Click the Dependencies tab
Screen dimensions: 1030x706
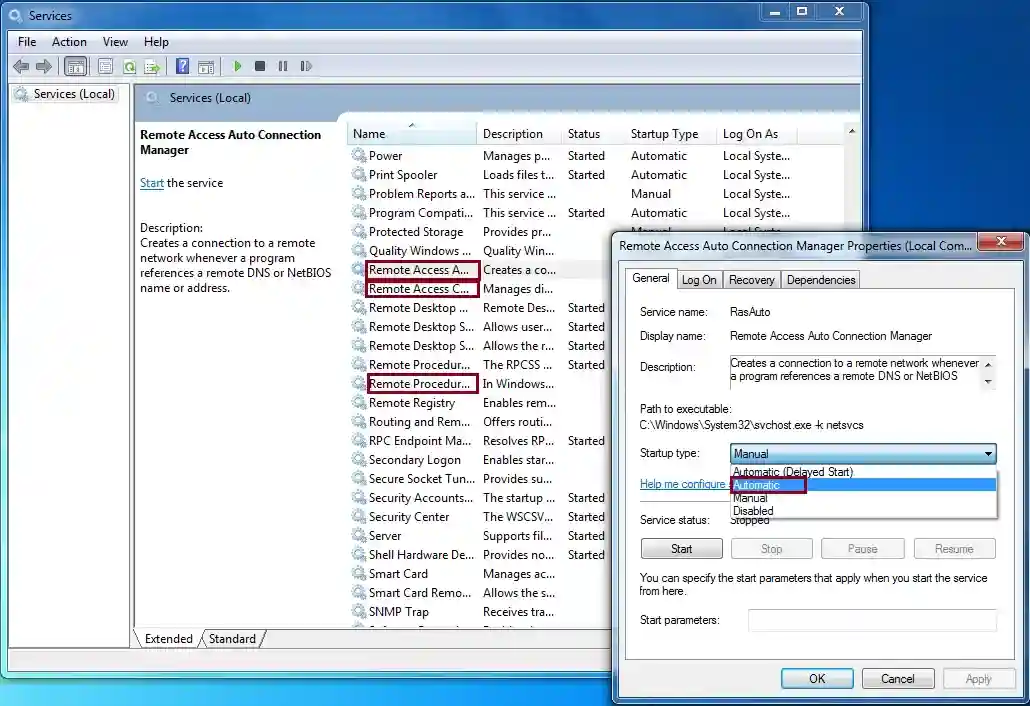tap(820, 279)
